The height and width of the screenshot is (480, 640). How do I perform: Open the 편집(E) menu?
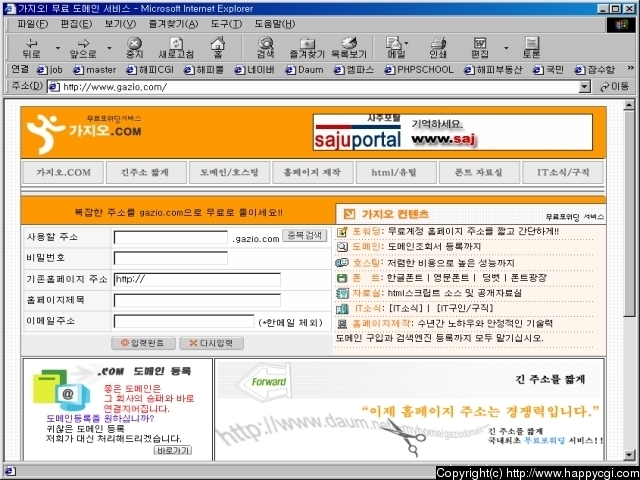coord(76,24)
